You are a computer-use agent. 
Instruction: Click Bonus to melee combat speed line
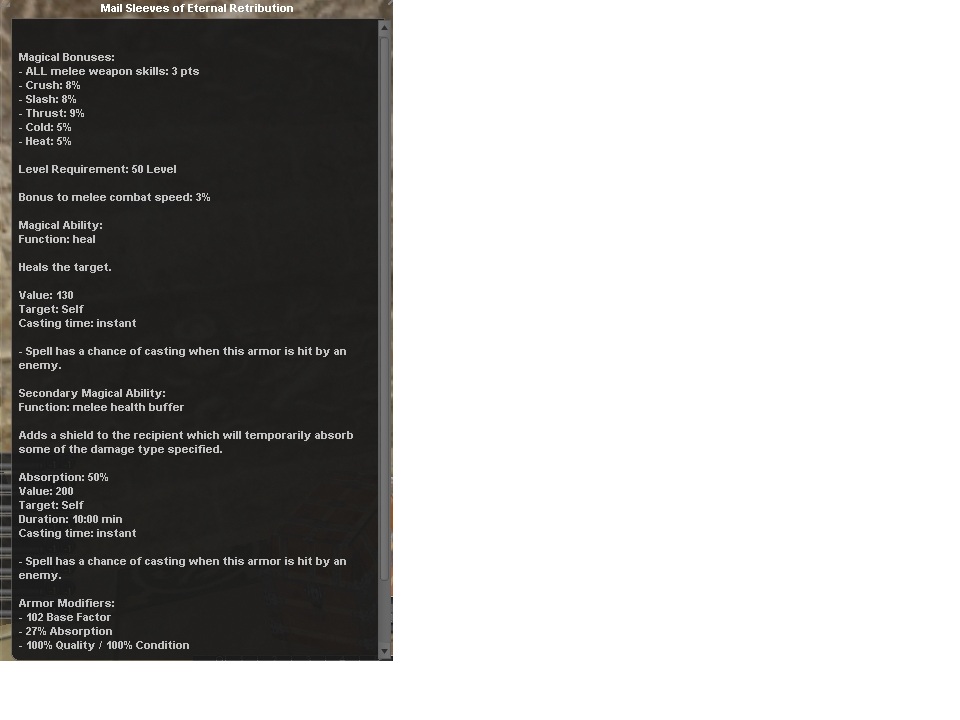[114, 197]
